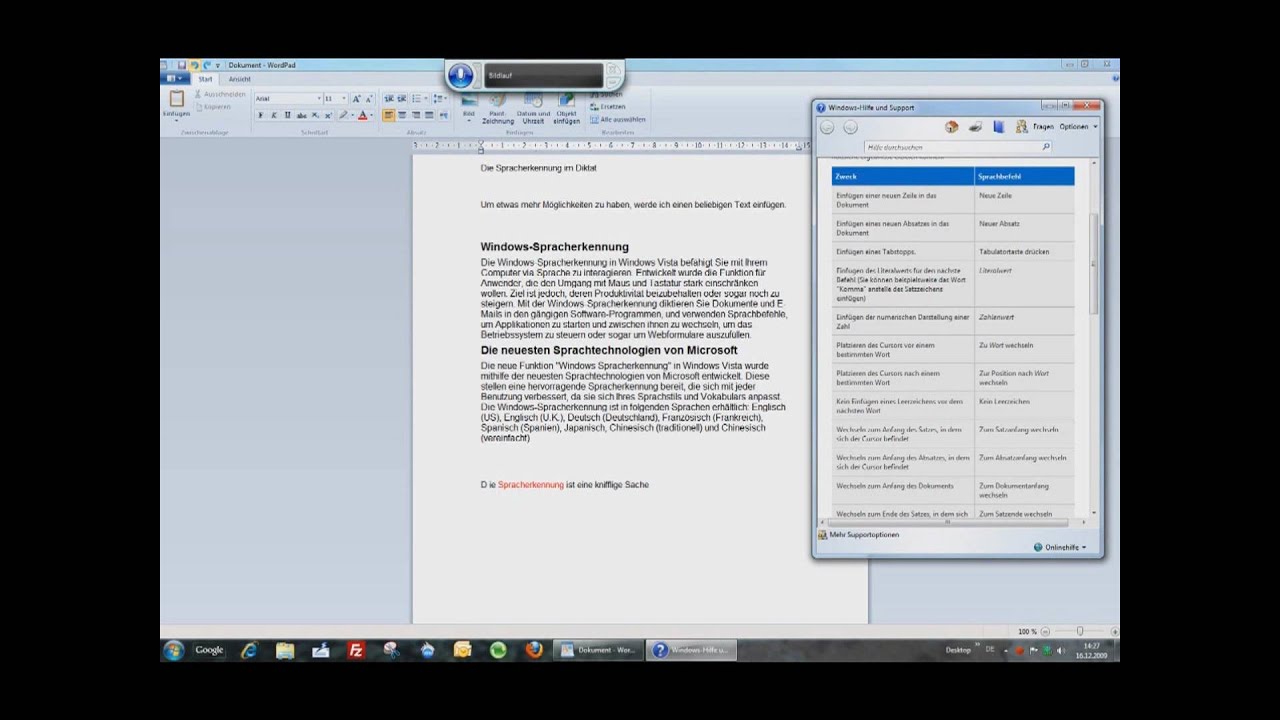Click the zoom slider handle in WordPad
1280x720 pixels.
[x=1080, y=632]
